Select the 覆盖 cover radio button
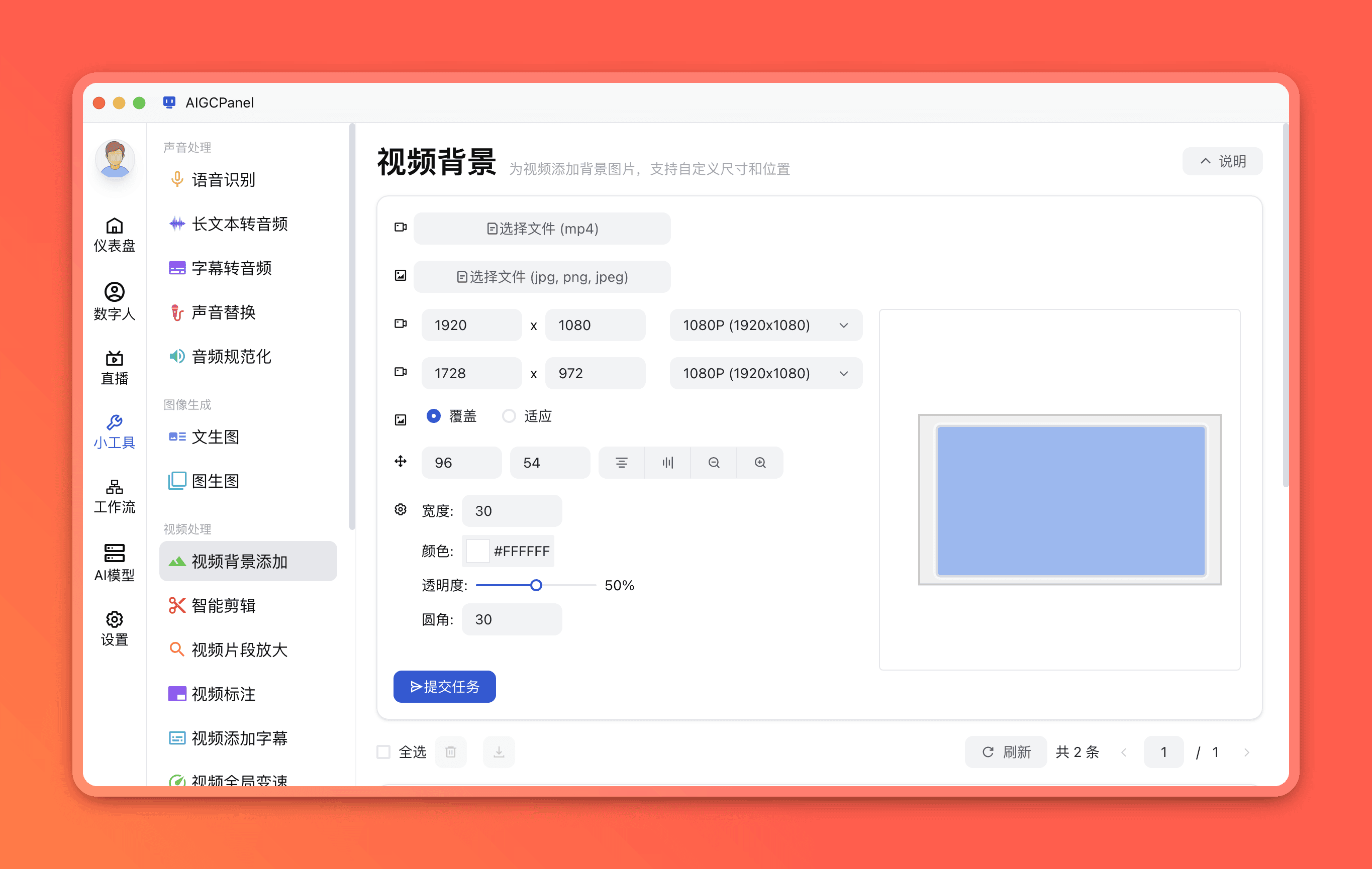Image resolution: width=1372 pixels, height=869 pixels. (434, 416)
